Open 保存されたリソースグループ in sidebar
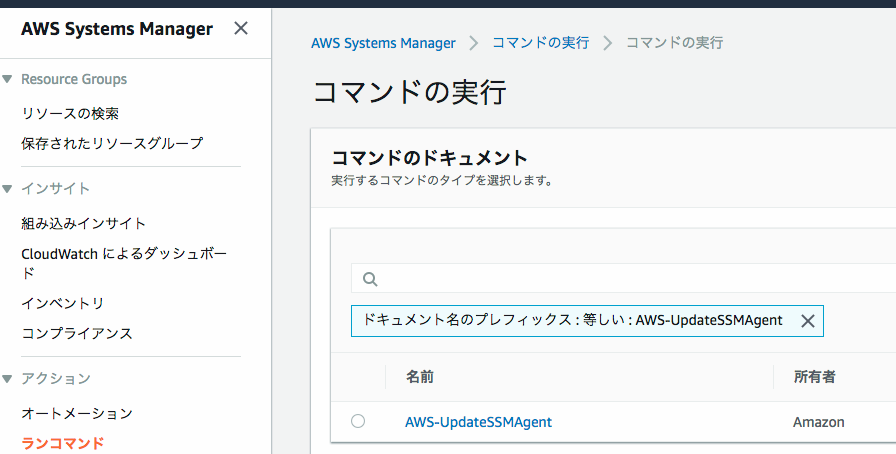This screenshot has width=896, height=454. (x=113, y=143)
